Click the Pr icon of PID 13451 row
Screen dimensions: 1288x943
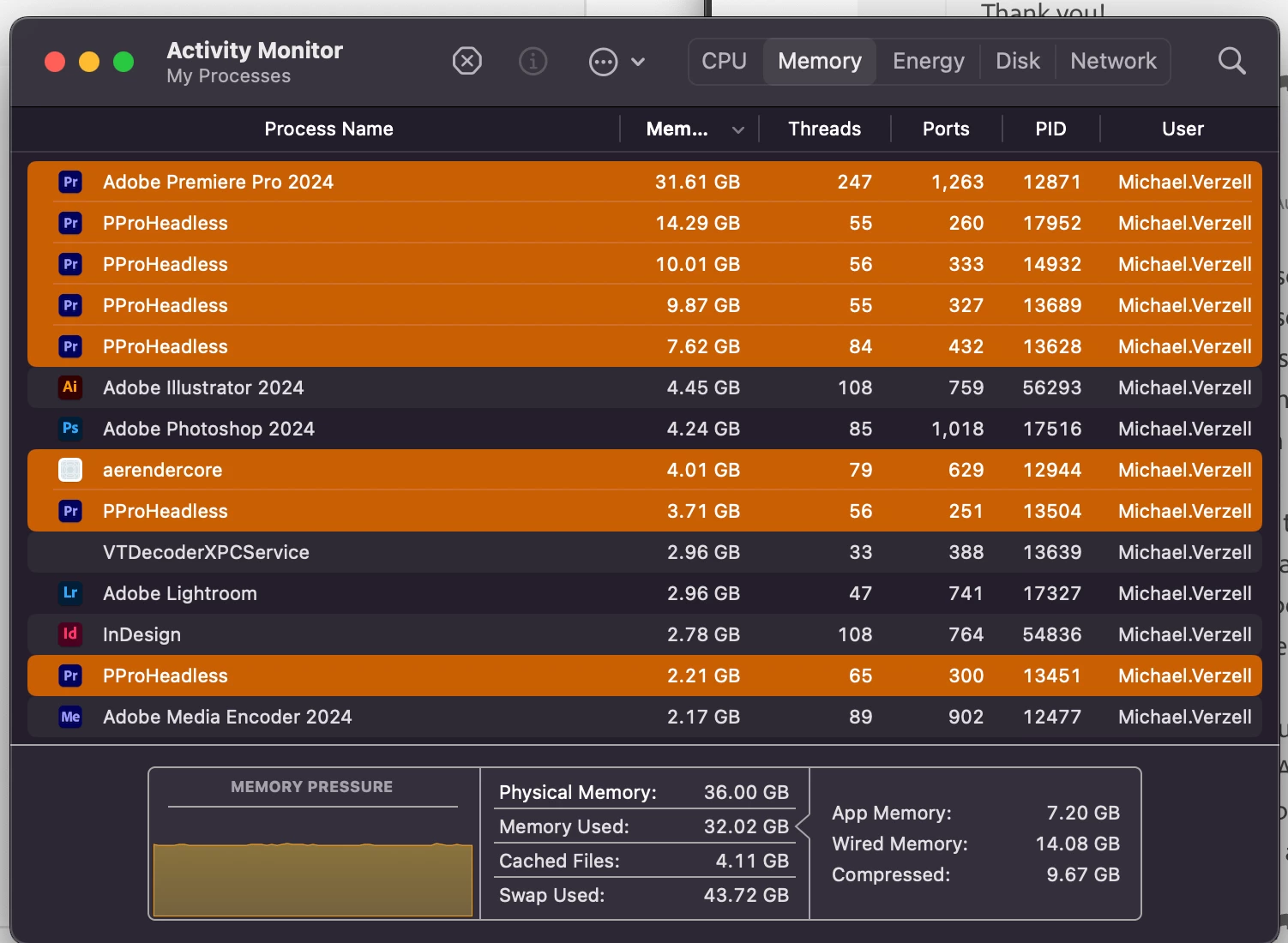pyautogui.click(x=70, y=676)
